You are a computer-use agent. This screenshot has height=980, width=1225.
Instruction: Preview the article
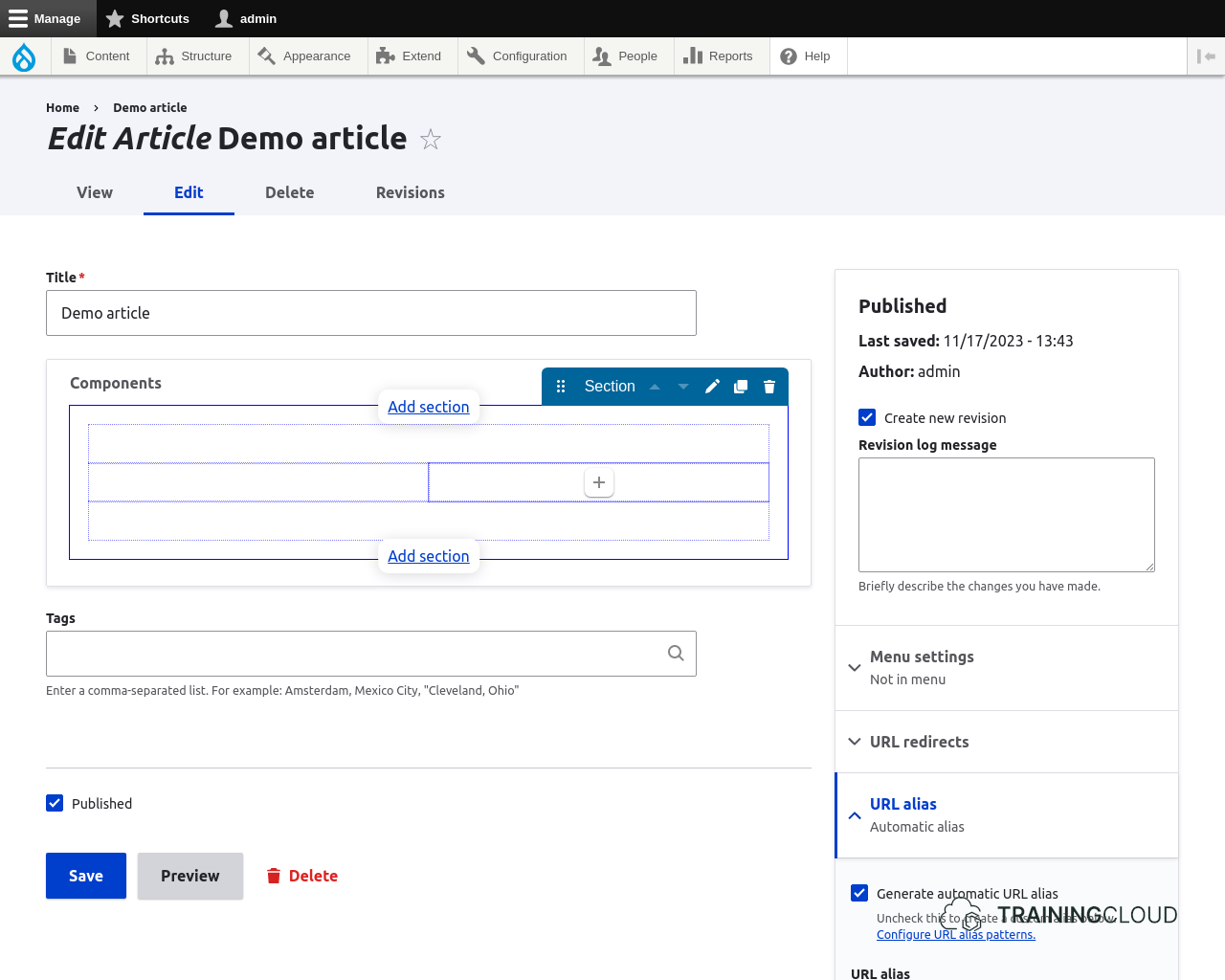[190, 876]
